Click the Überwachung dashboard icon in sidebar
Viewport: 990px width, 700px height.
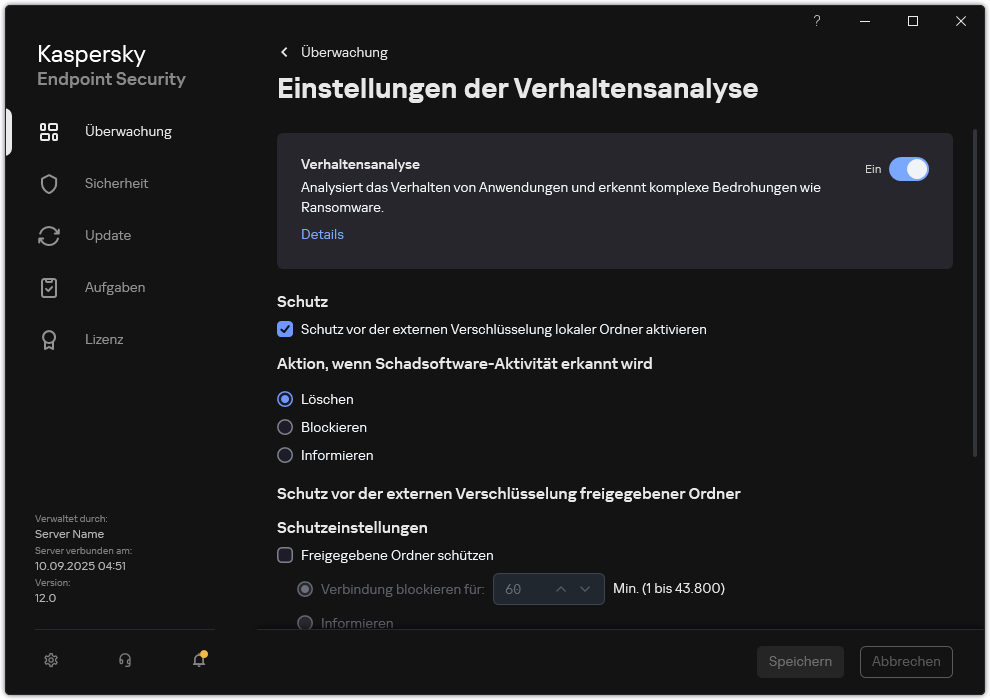point(49,131)
